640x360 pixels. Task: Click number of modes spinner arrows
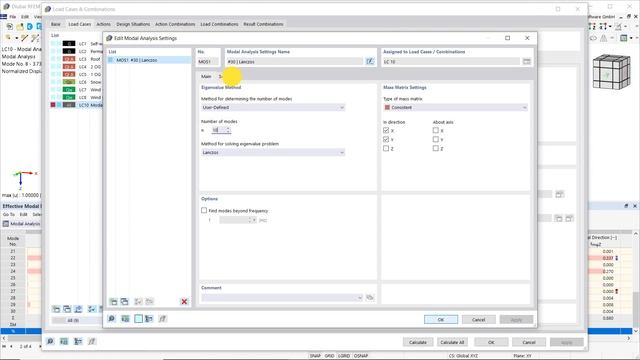[x=228, y=130]
